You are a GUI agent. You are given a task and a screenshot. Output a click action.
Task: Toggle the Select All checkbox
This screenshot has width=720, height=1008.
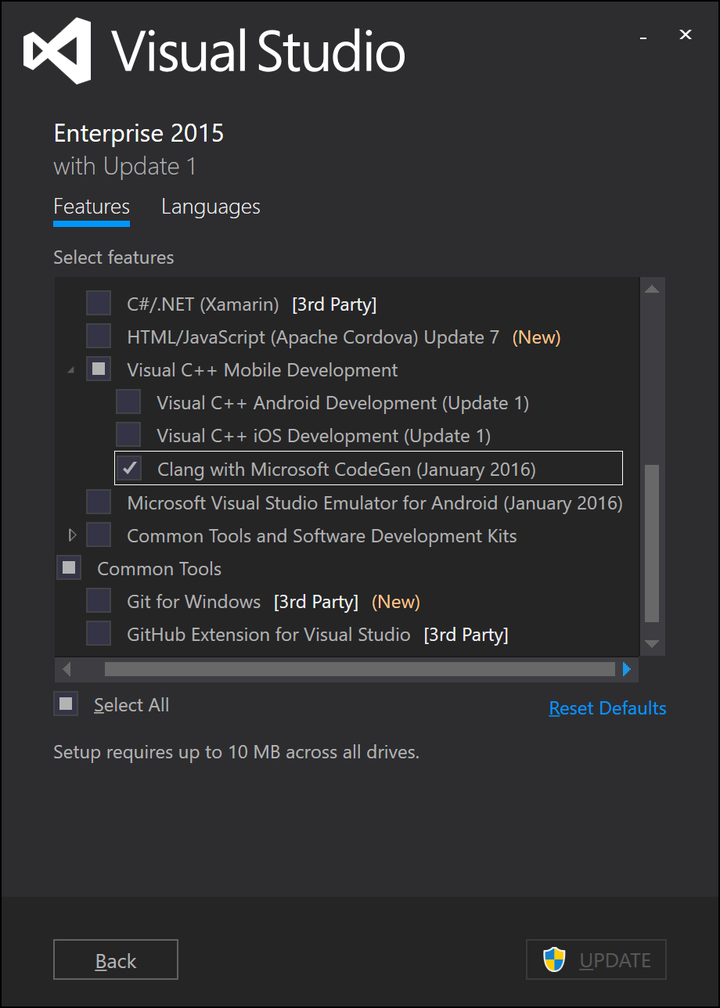(x=66, y=704)
